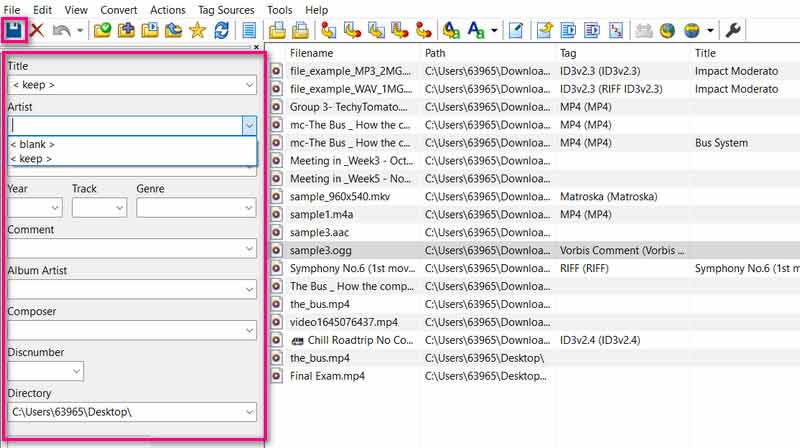Click the Select all files list icon
This screenshot has width=800, height=448.
249,31
